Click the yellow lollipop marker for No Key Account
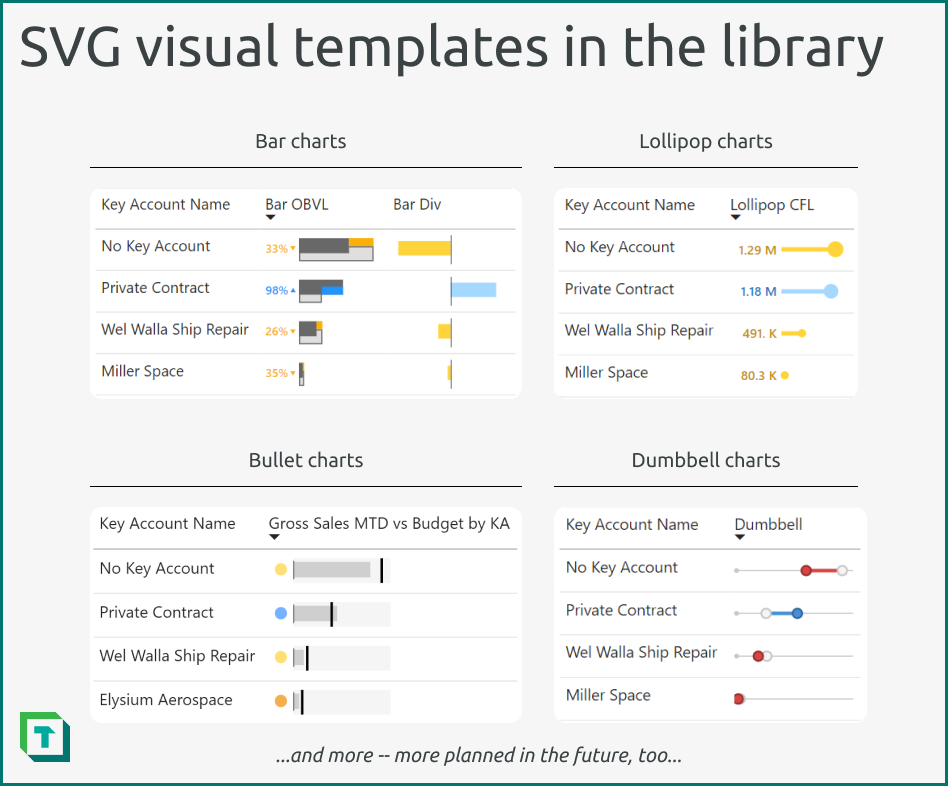 coord(835,249)
